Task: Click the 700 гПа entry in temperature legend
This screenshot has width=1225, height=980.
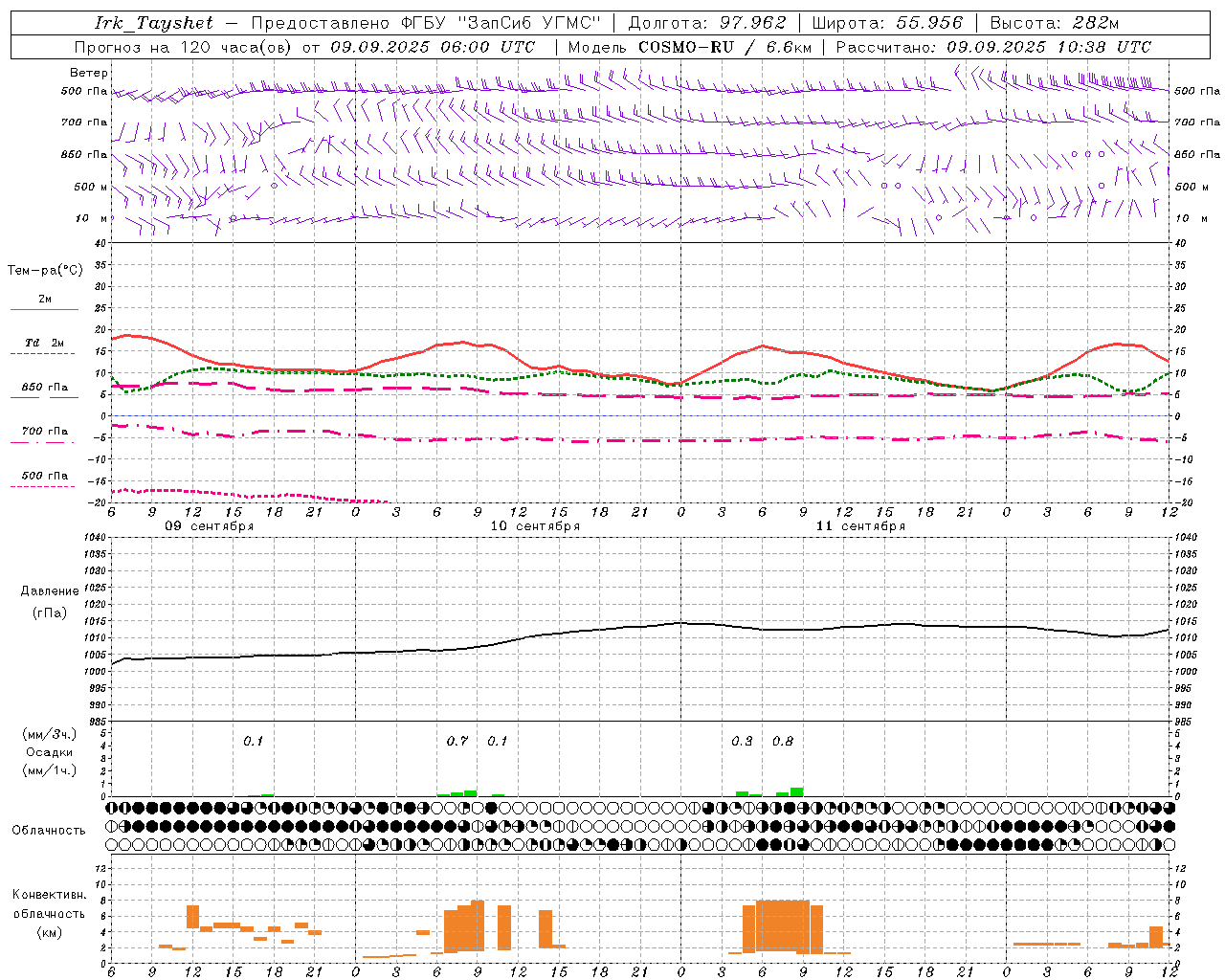Action: click(44, 432)
